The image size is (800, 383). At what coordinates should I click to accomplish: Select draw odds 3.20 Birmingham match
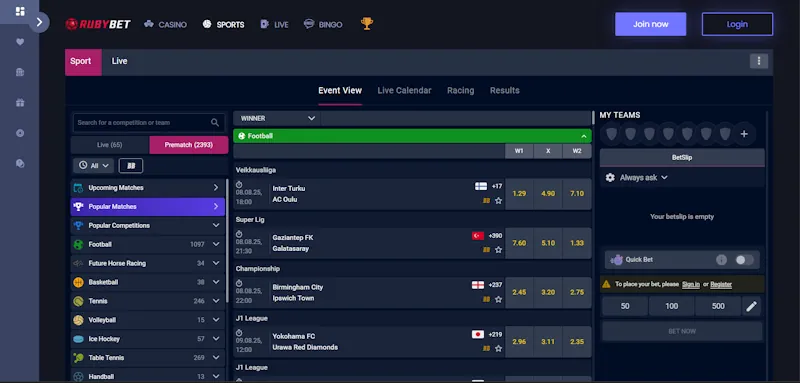548,293
